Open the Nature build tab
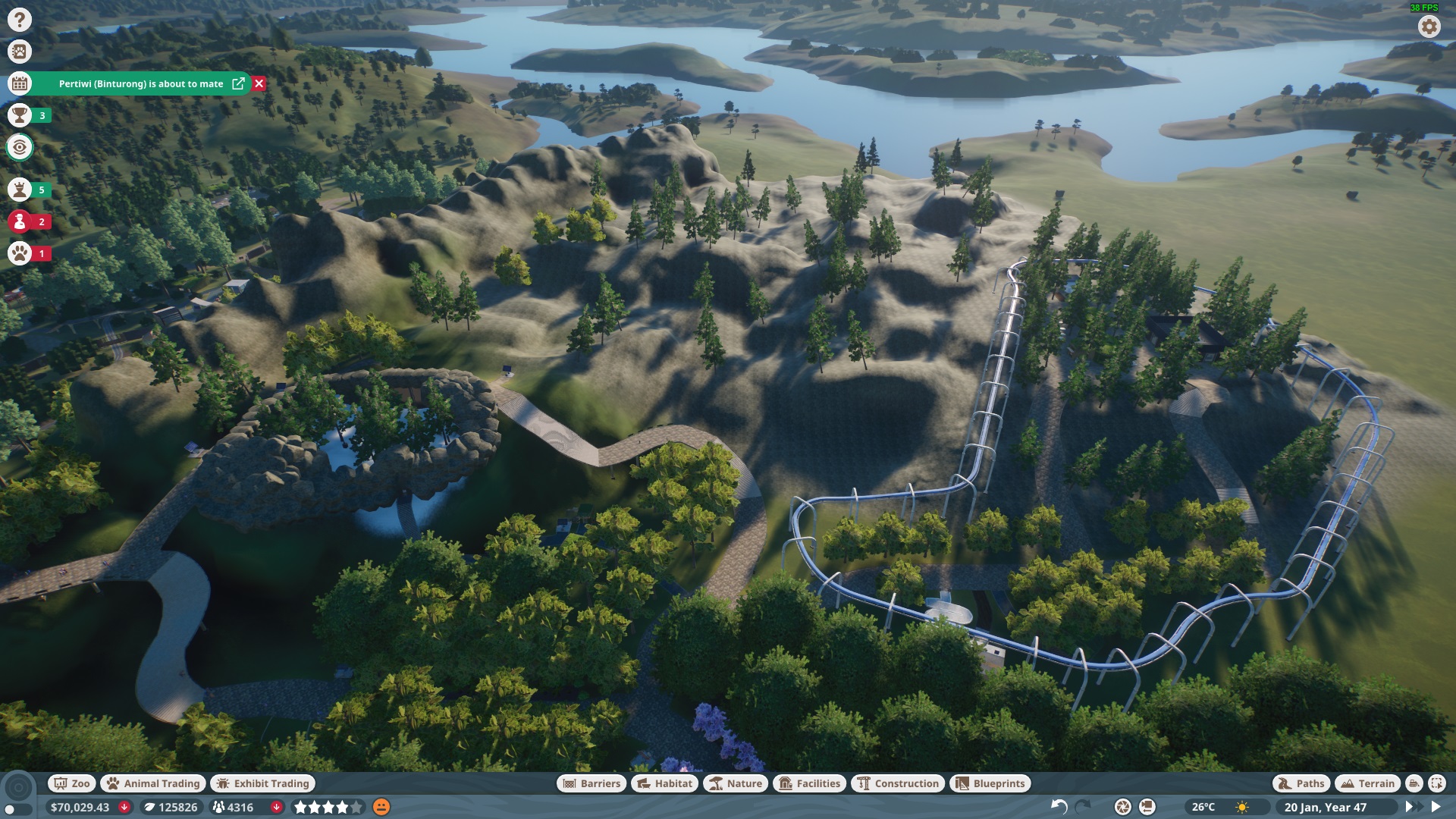Image resolution: width=1456 pixels, height=819 pixels. point(736,783)
